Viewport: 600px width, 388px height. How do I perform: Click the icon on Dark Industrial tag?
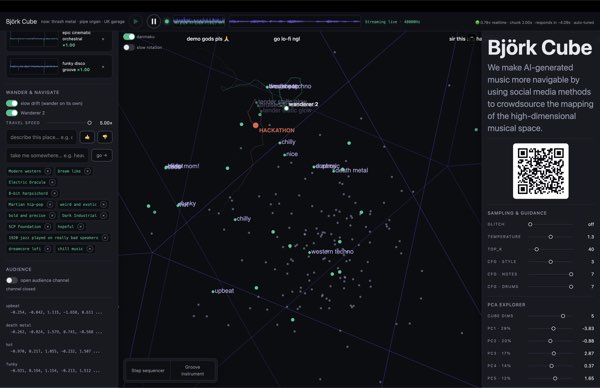tap(104, 215)
